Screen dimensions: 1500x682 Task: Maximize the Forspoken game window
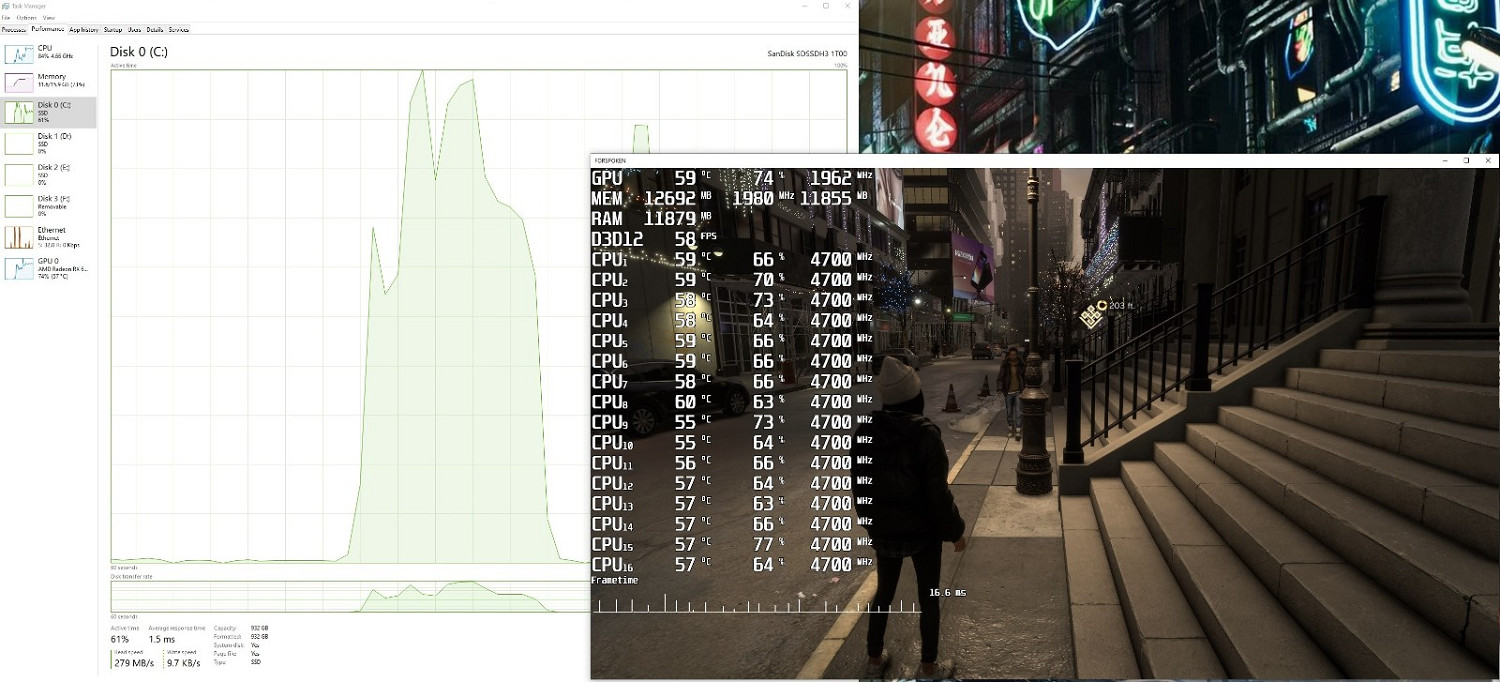point(1466,160)
